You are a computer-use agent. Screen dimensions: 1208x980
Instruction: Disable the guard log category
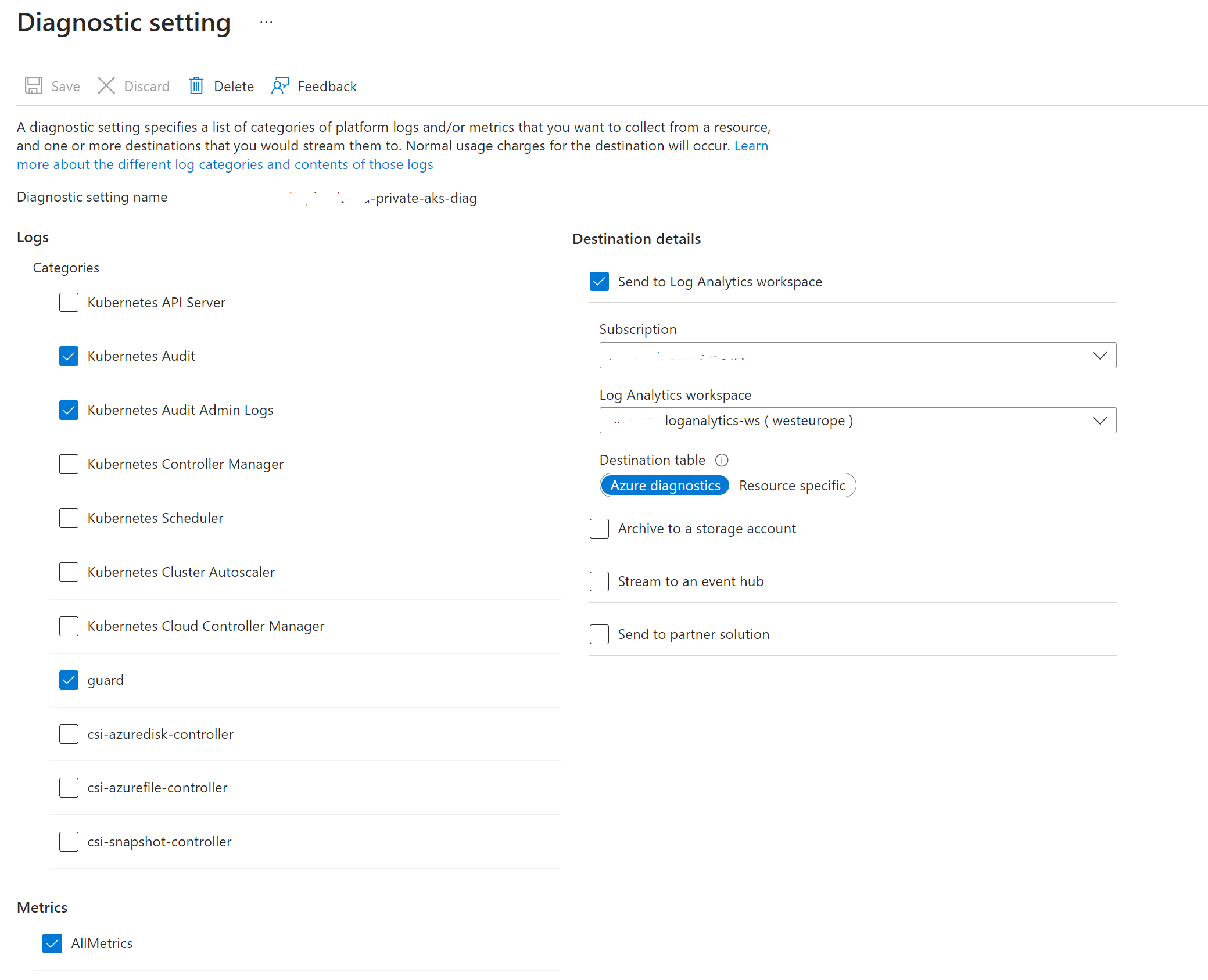point(69,680)
